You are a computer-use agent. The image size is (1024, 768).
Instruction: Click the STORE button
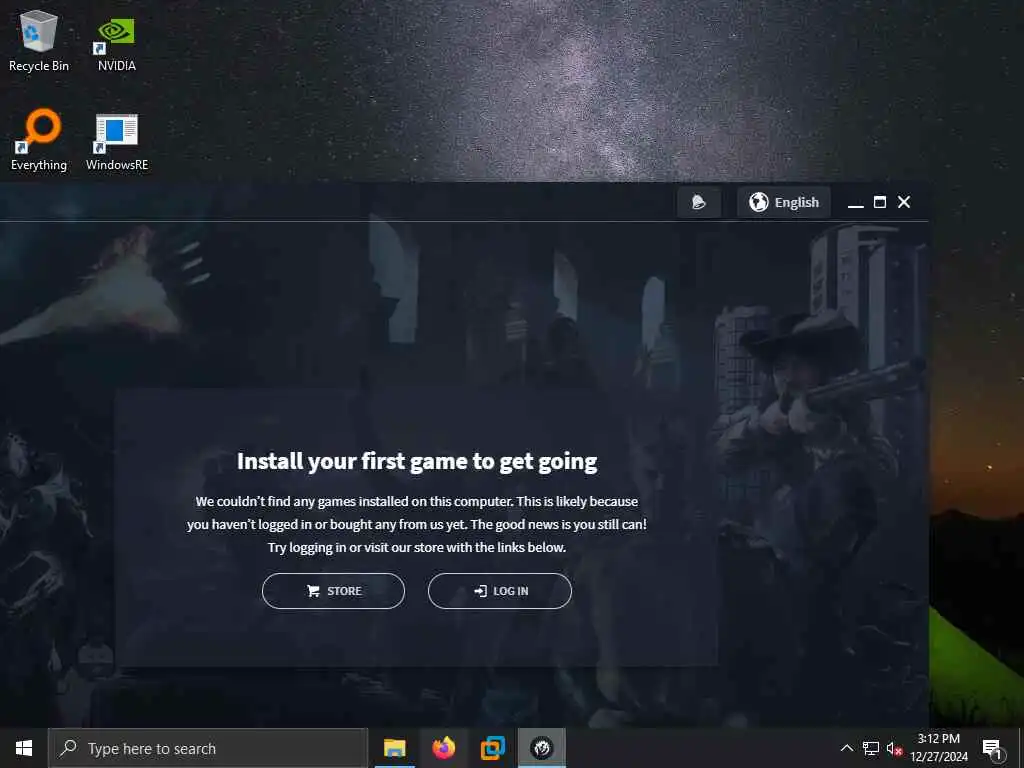click(333, 591)
